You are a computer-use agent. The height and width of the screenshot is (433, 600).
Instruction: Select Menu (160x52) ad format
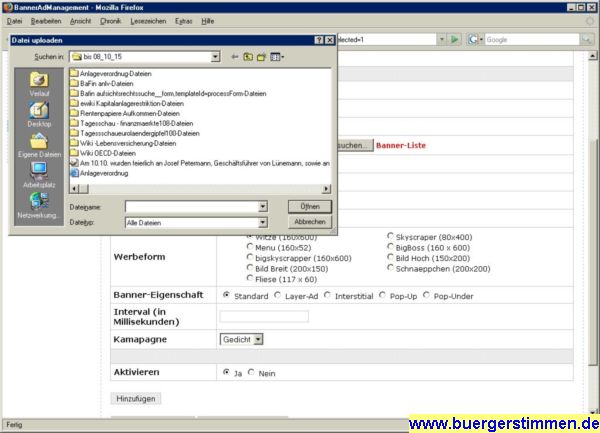click(250, 247)
